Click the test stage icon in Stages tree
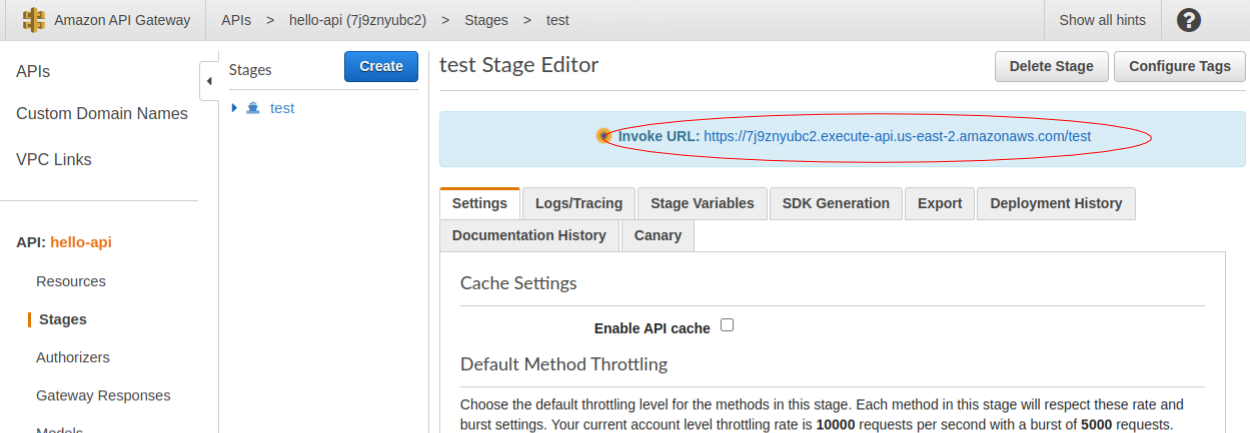The image size is (1250, 433). click(253, 108)
